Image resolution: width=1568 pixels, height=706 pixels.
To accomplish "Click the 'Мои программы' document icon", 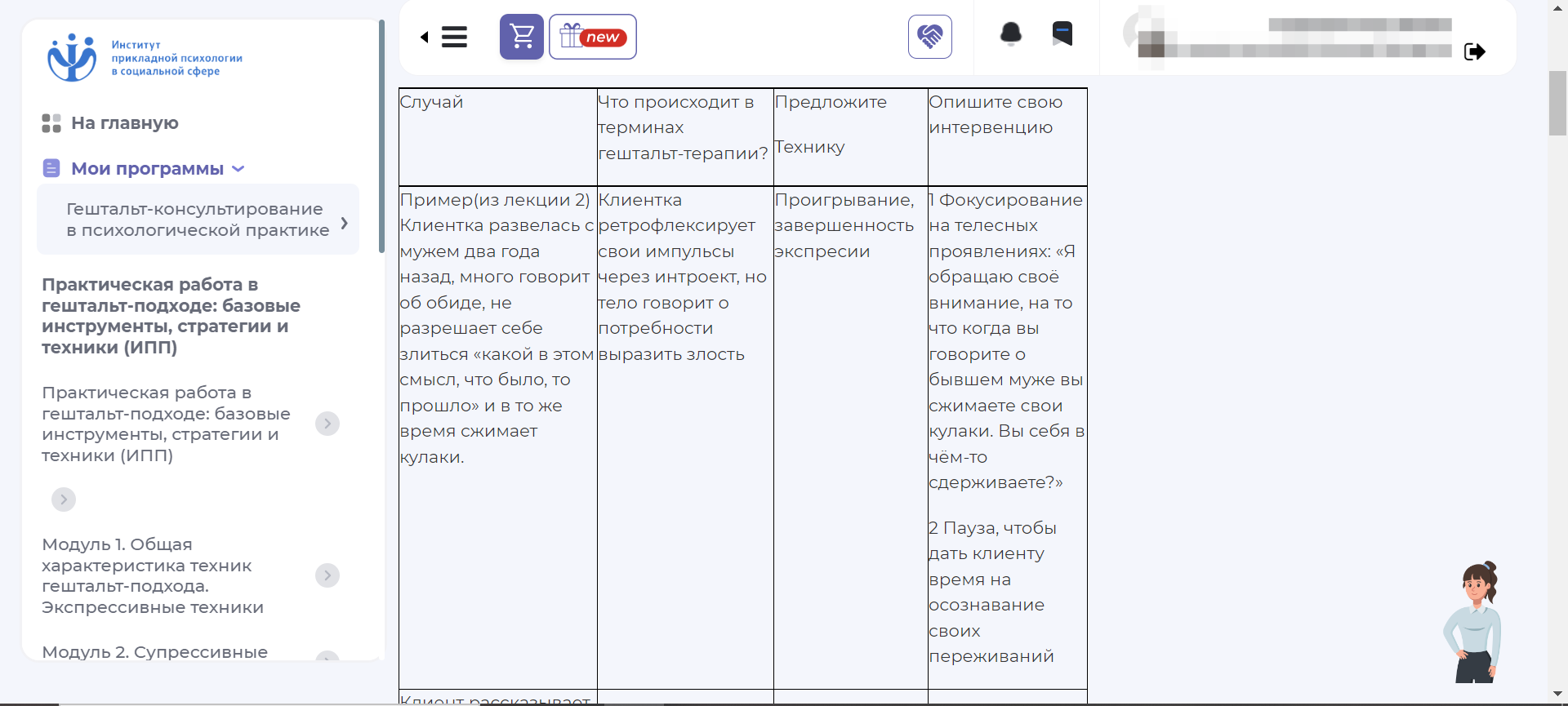I will coord(51,168).
